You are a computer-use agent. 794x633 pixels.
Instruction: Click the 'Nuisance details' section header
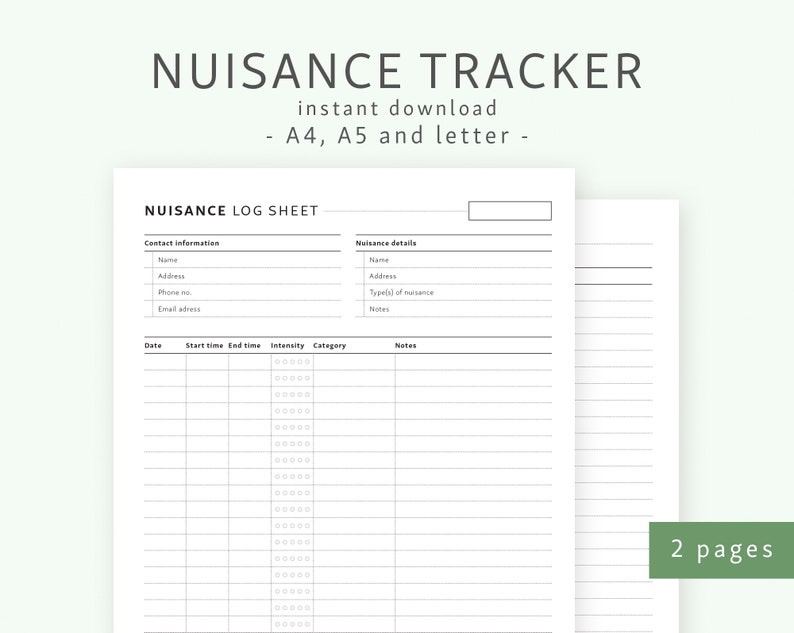click(386, 243)
